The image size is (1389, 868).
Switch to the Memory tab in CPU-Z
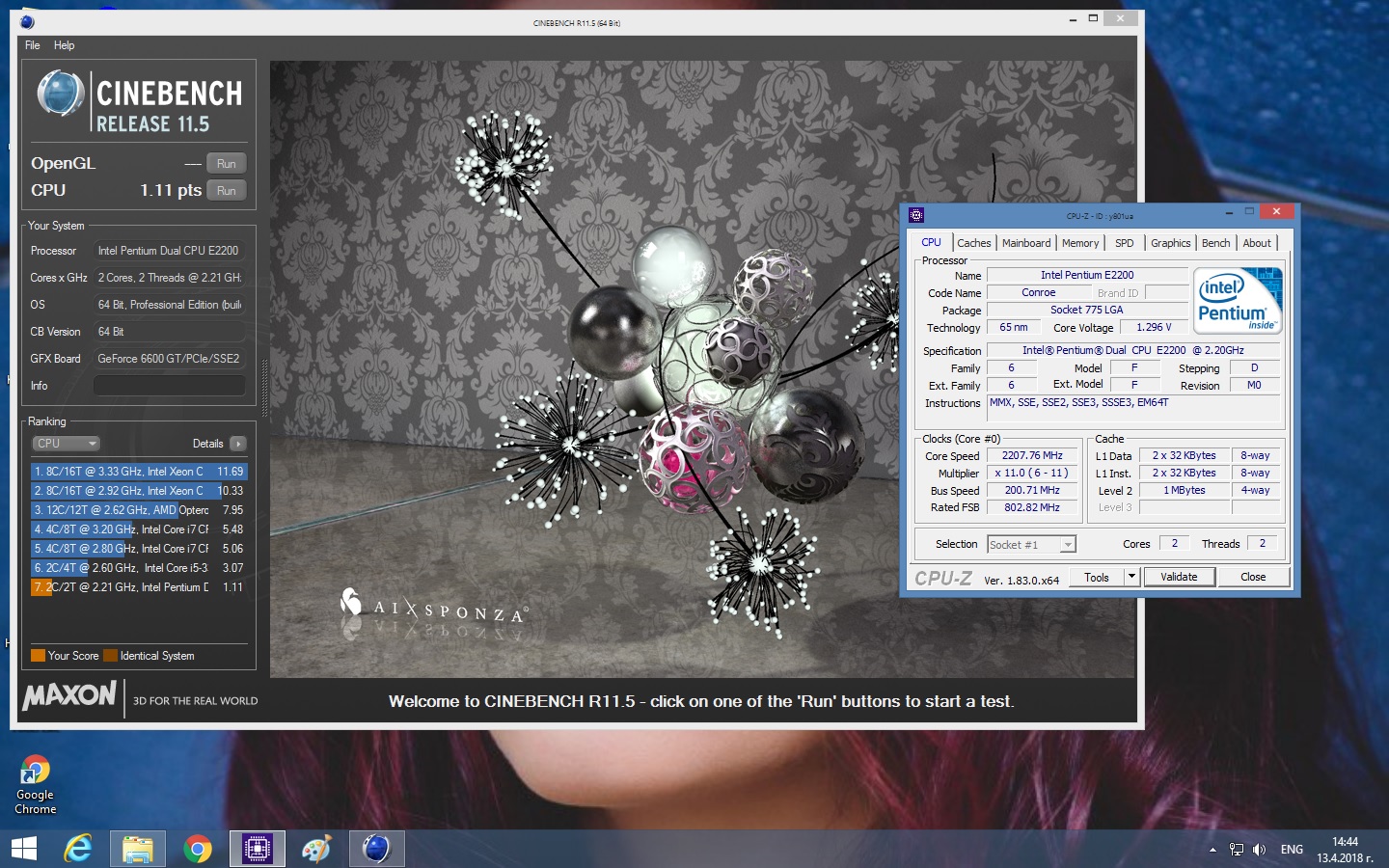[1080, 243]
